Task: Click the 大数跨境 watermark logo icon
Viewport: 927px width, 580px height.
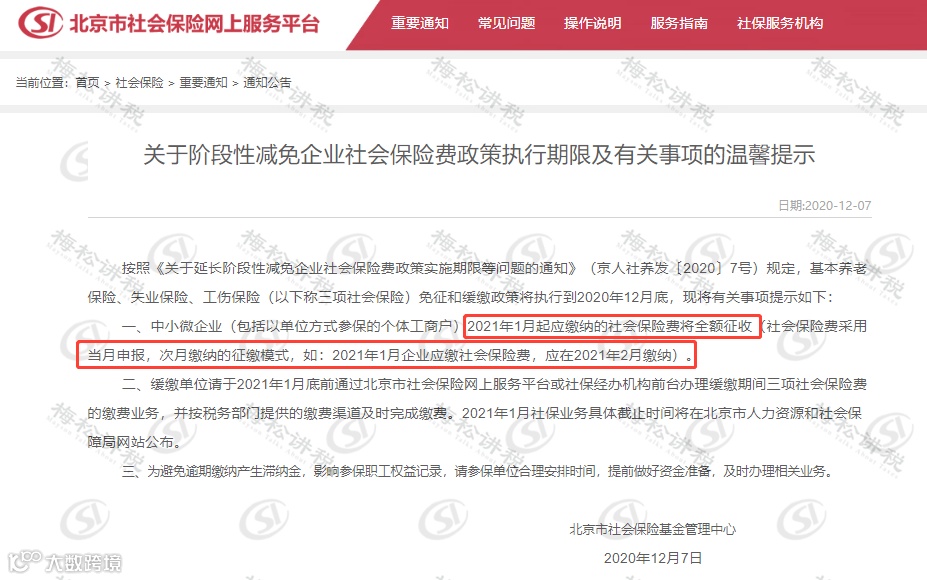Action: tap(25, 560)
